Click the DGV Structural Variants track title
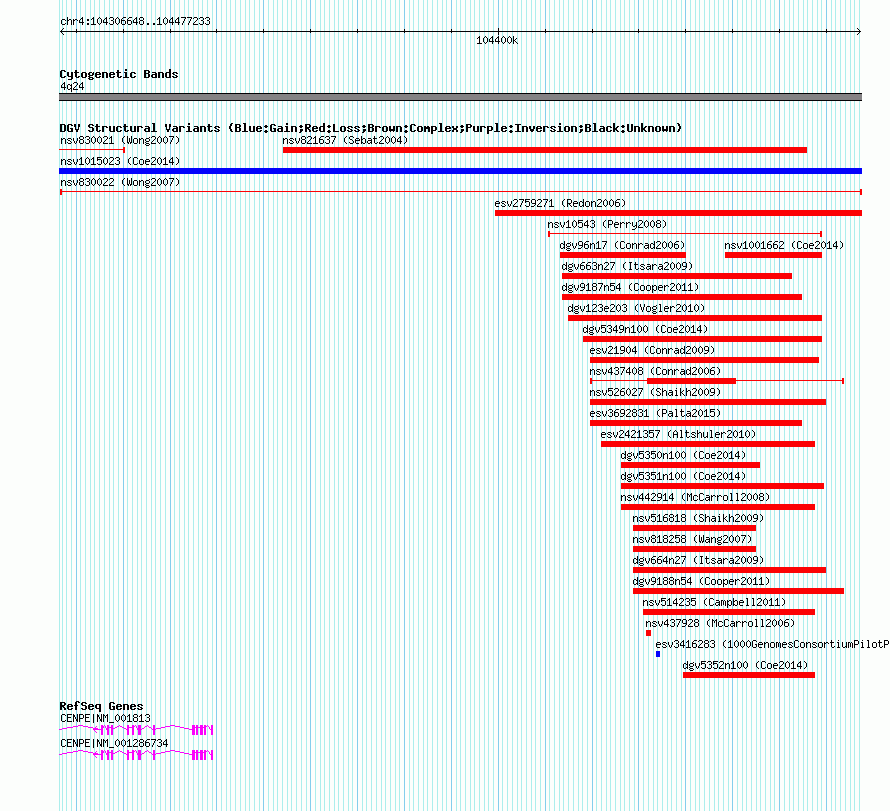The height and width of the screenshot is (811, 890). (x=371, y=128)
